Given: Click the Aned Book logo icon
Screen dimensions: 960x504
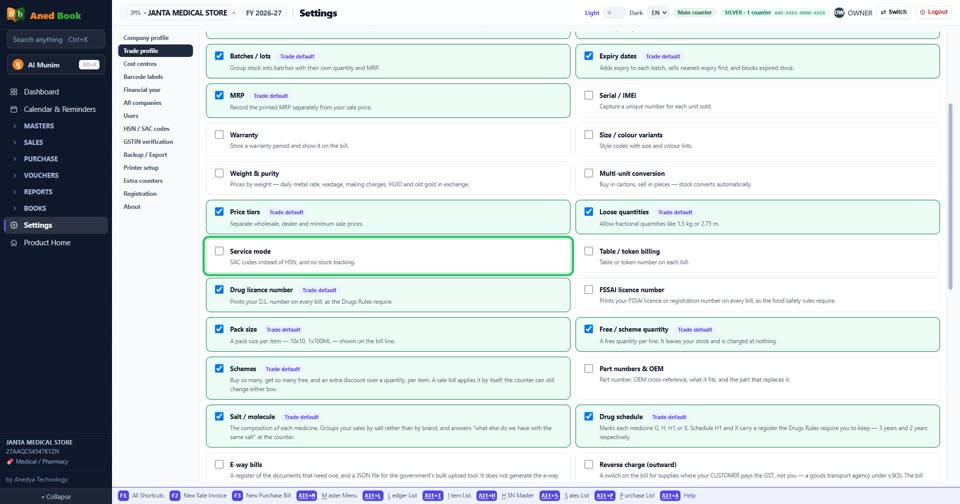Looking at the screenshot, I should pos(15,14).
